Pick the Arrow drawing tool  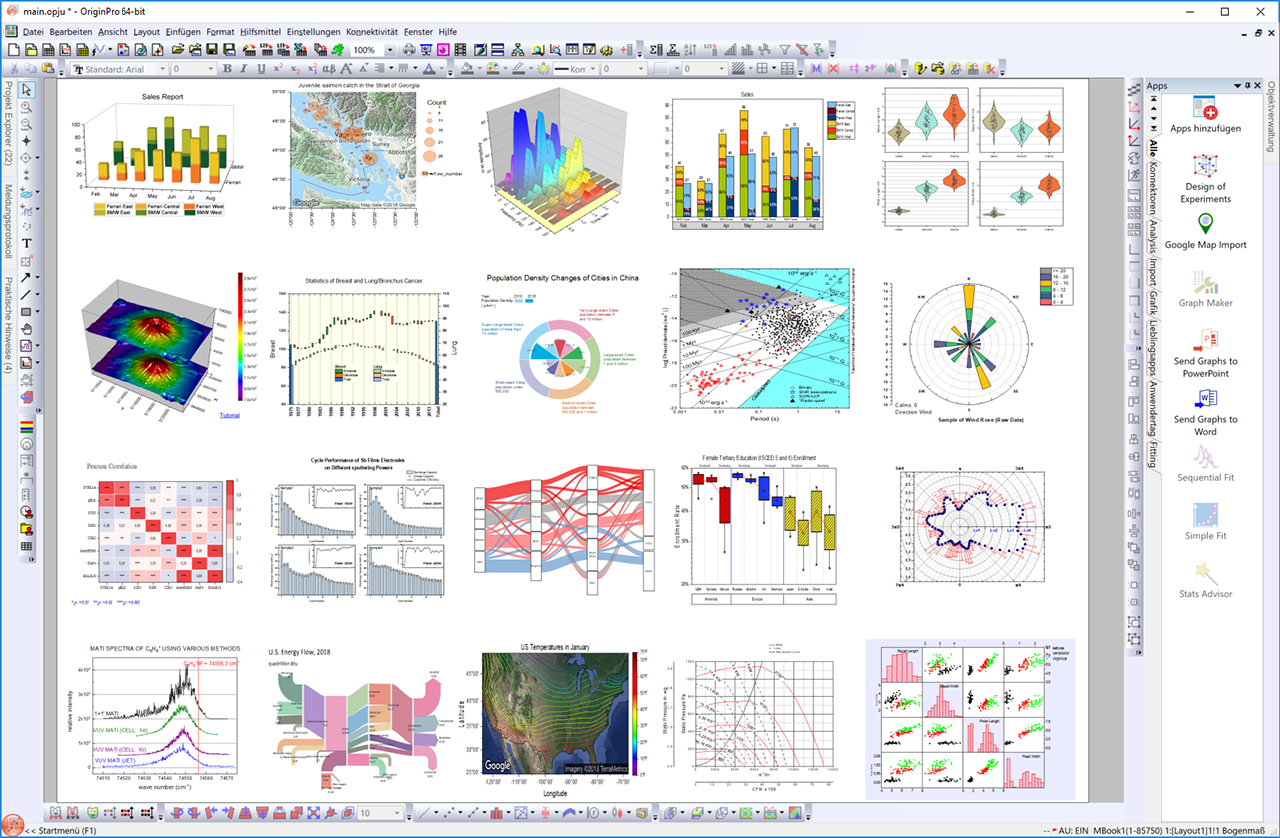pyautogui.click(x=25, y=277)
